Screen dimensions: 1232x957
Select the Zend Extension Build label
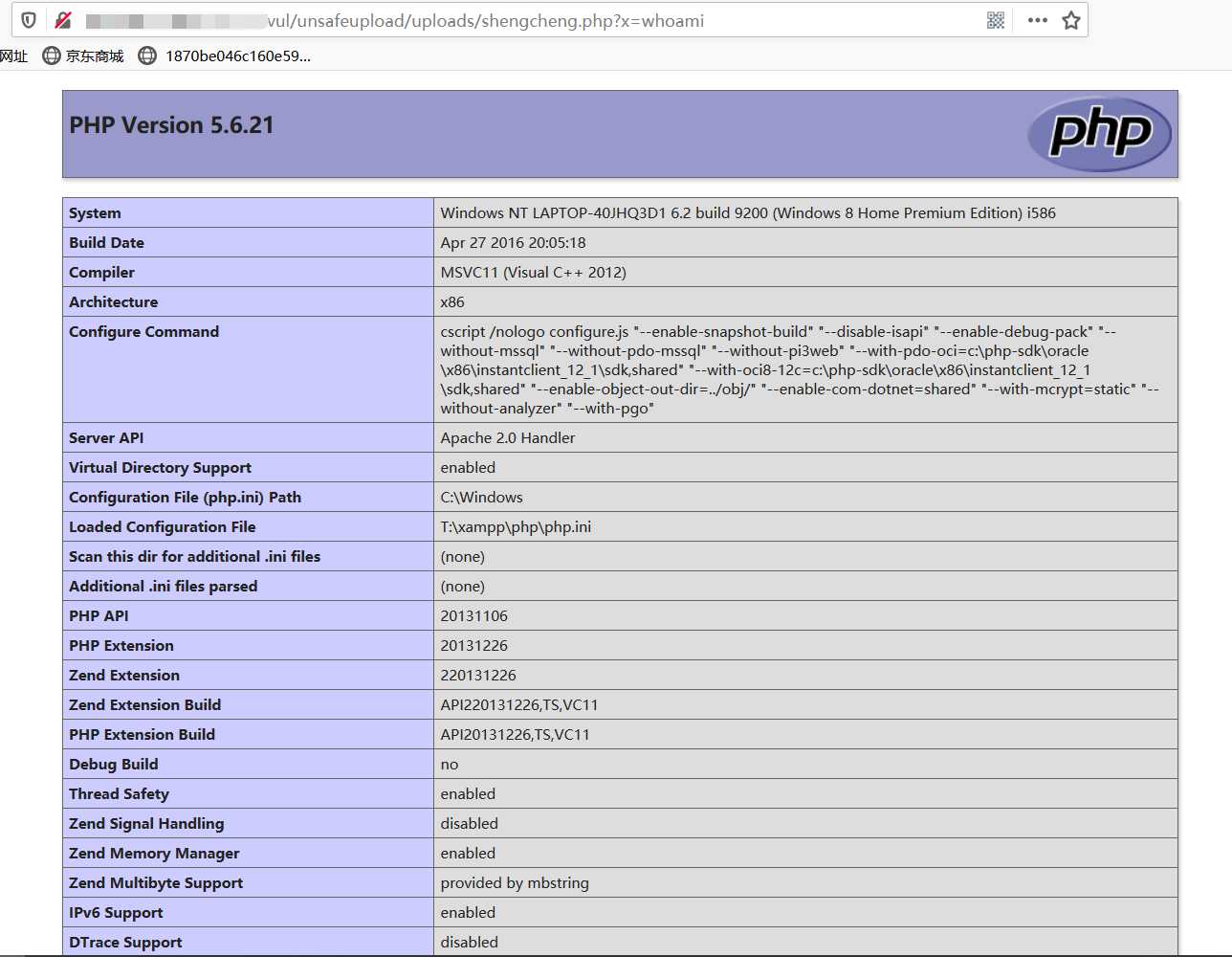(x=144, y=704)
